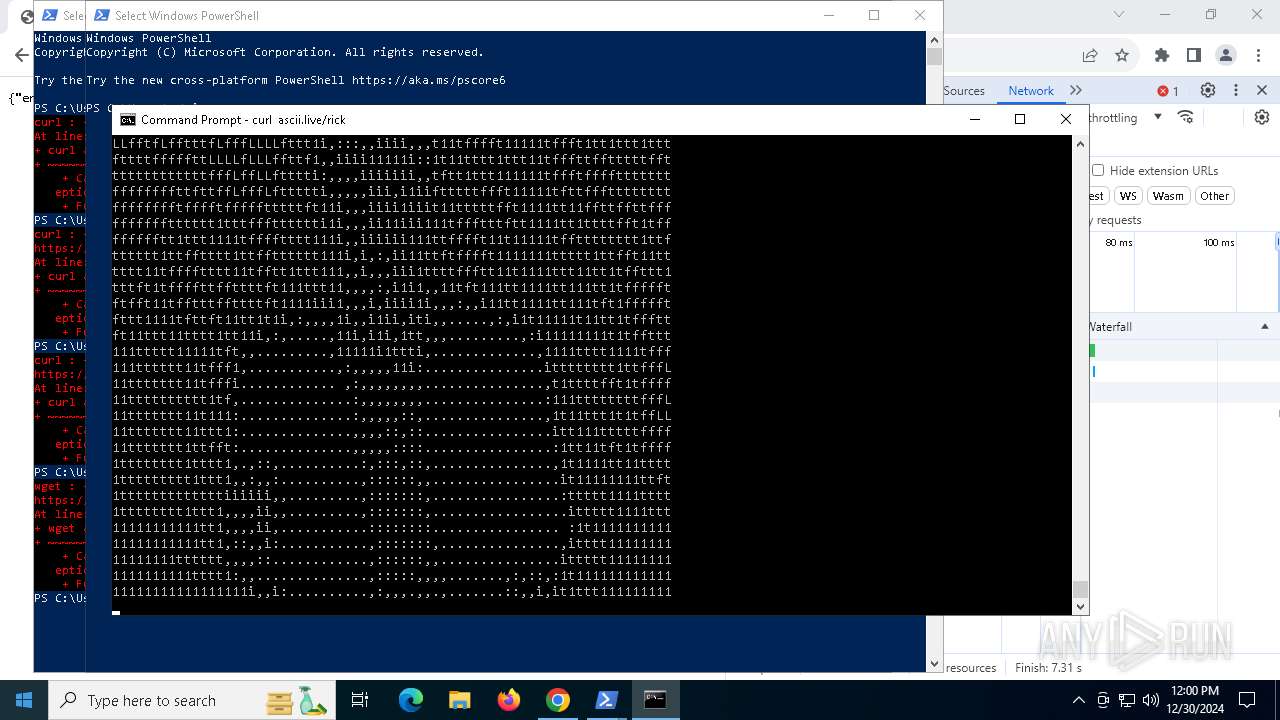The image size is (1280, 720).
Task: Click Finish: 7.31 s status text
Action: pyautogui.click(x=1049, y=667)
